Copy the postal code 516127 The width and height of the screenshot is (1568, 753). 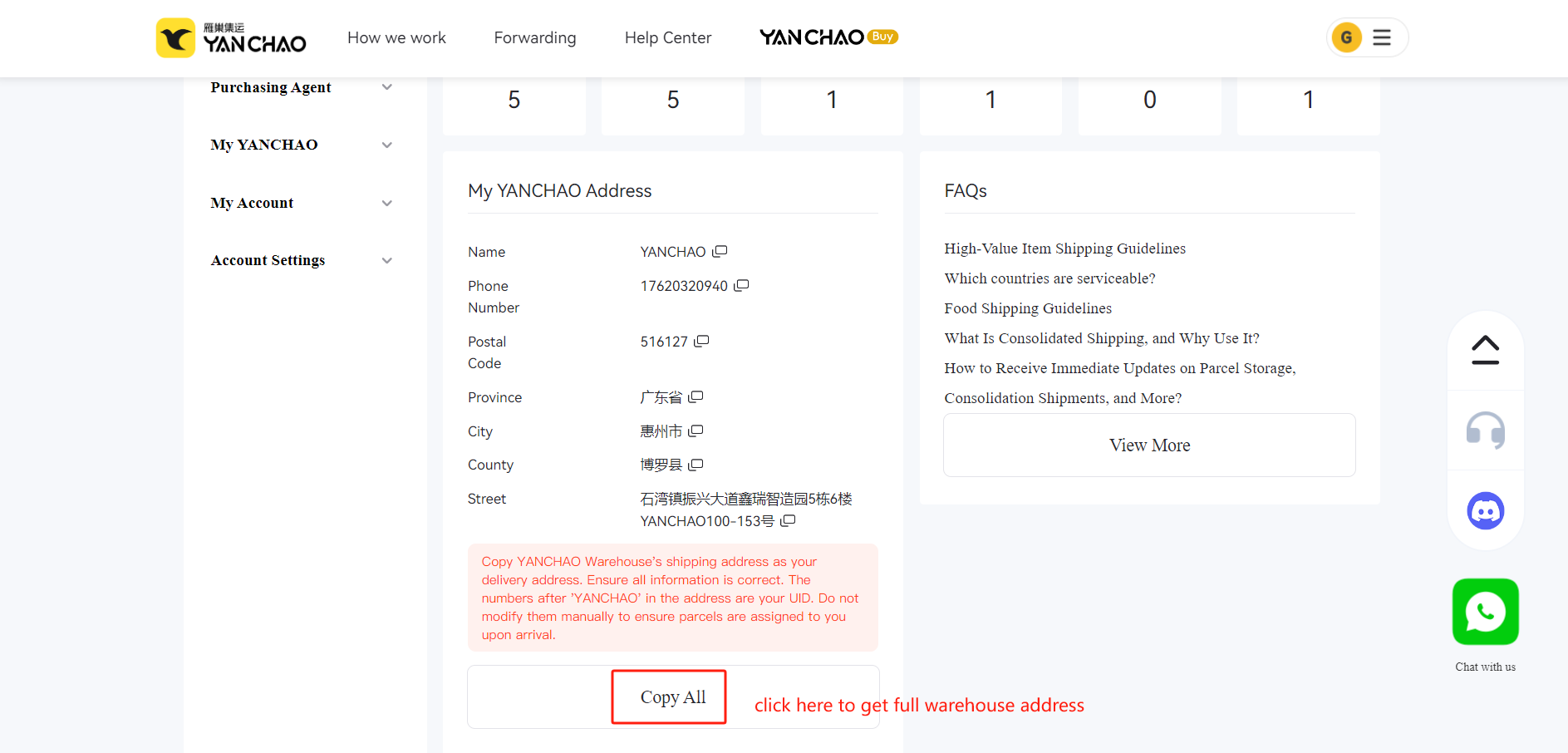tap(701, 341)
